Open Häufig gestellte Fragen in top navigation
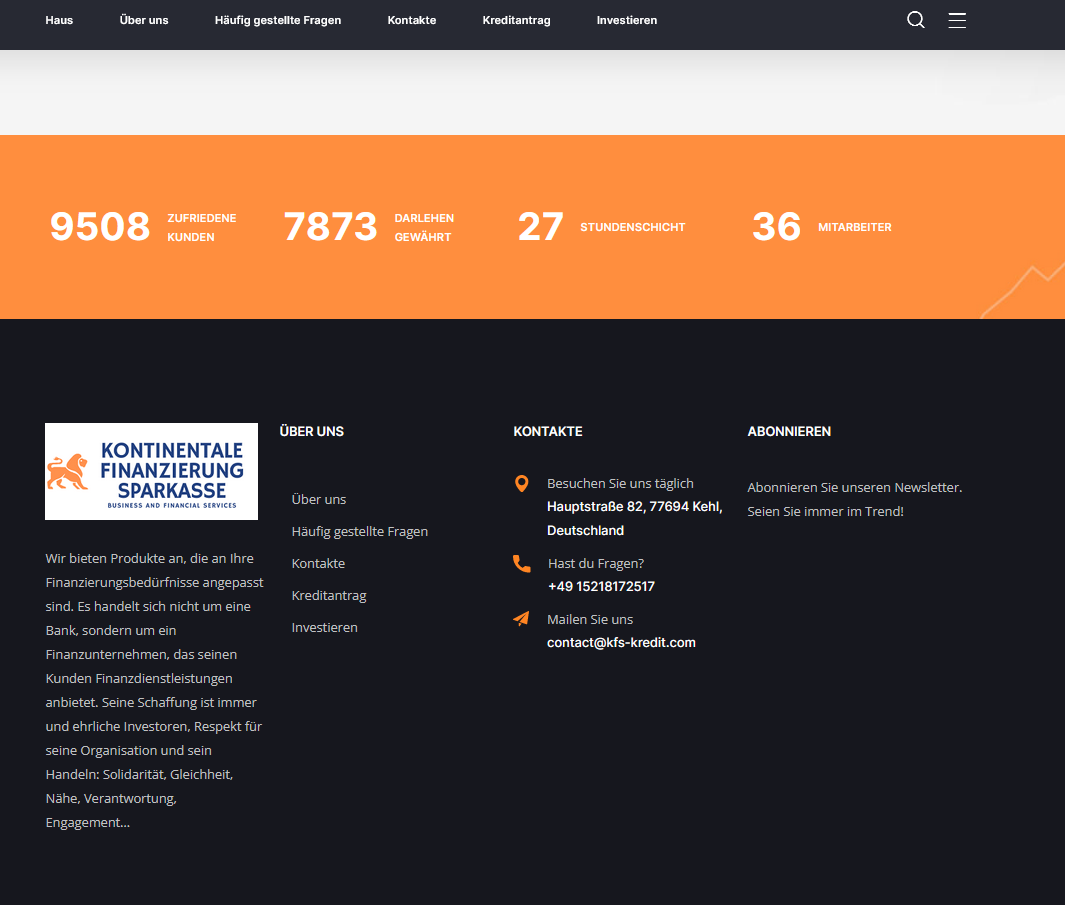 click(x=278, y=20)
